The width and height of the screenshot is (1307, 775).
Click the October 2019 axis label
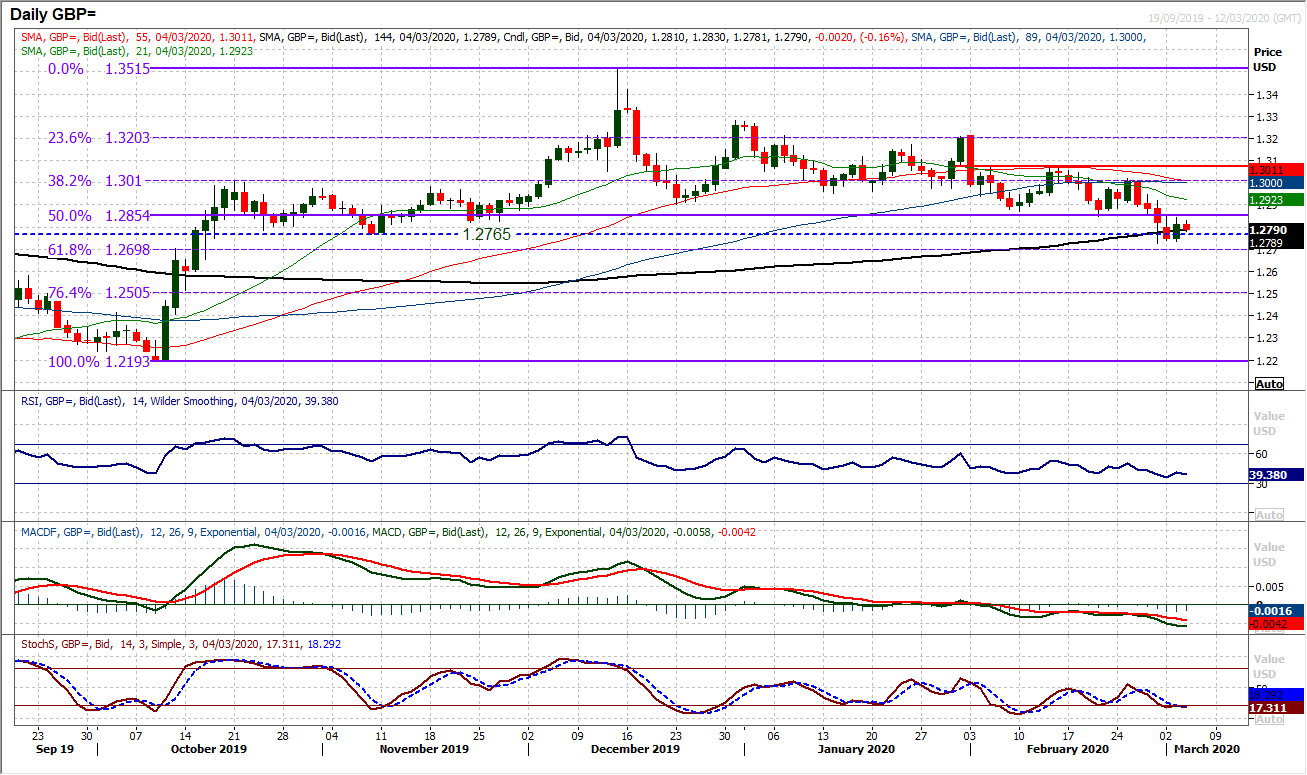(x=209, y=749)
